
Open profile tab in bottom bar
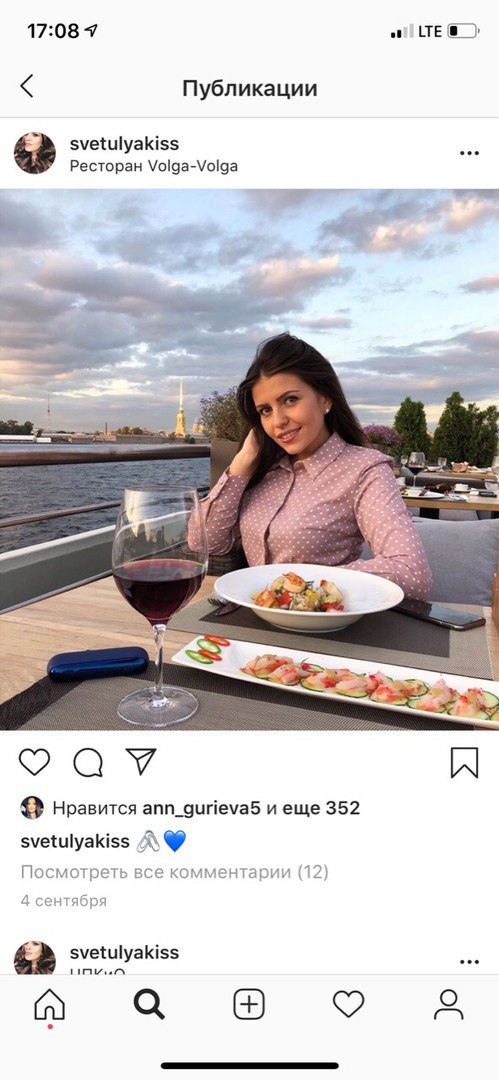click(449, 1004)
